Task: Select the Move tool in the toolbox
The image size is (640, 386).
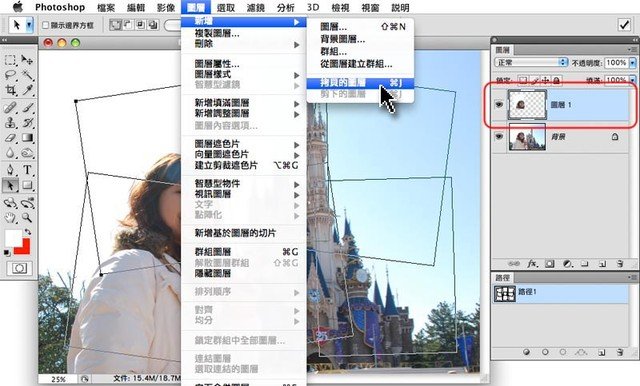Action: (x=27, y=60)
